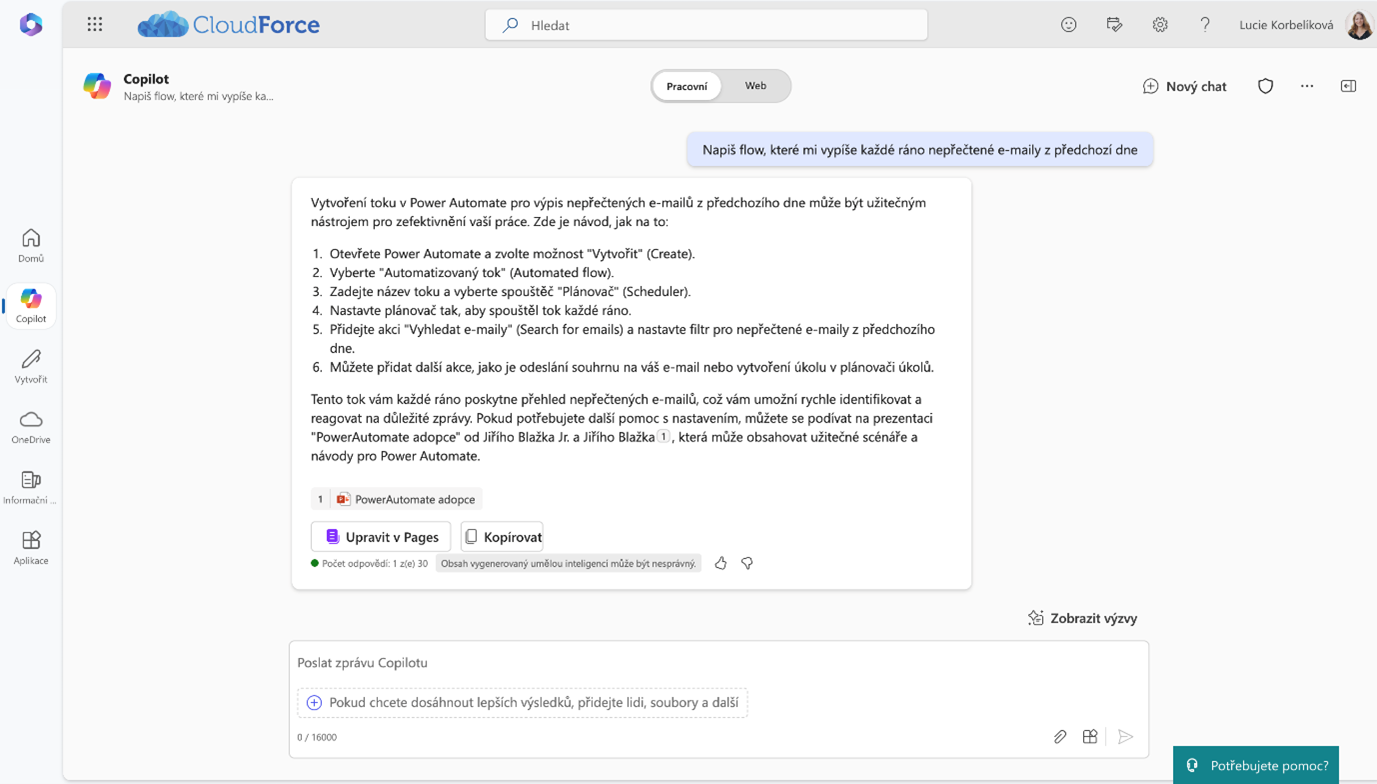Open the plugins grid icon in the composer
The width and height of the screenshot is (1377, 784).
tap(1090, 737)
